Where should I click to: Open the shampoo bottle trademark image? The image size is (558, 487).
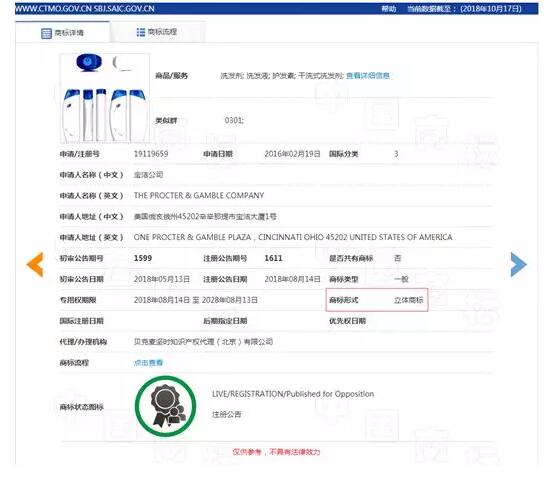105,98
